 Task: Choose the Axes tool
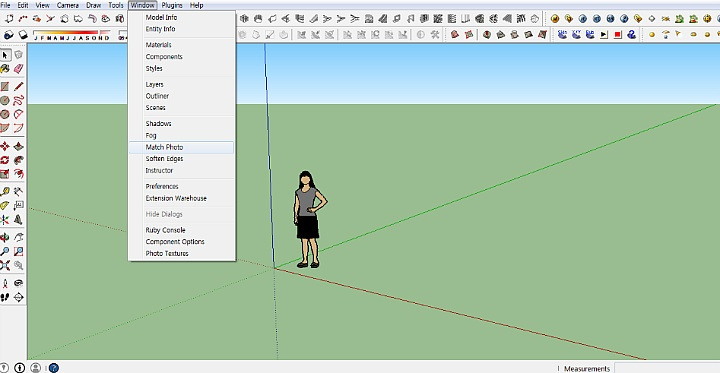coord(5,220)
